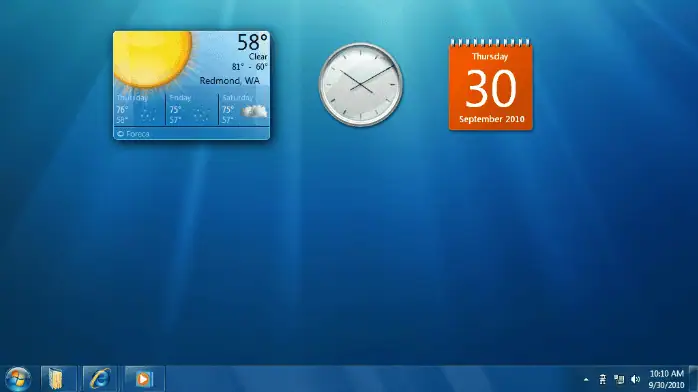Click the Clear condition text

point(258,57)
